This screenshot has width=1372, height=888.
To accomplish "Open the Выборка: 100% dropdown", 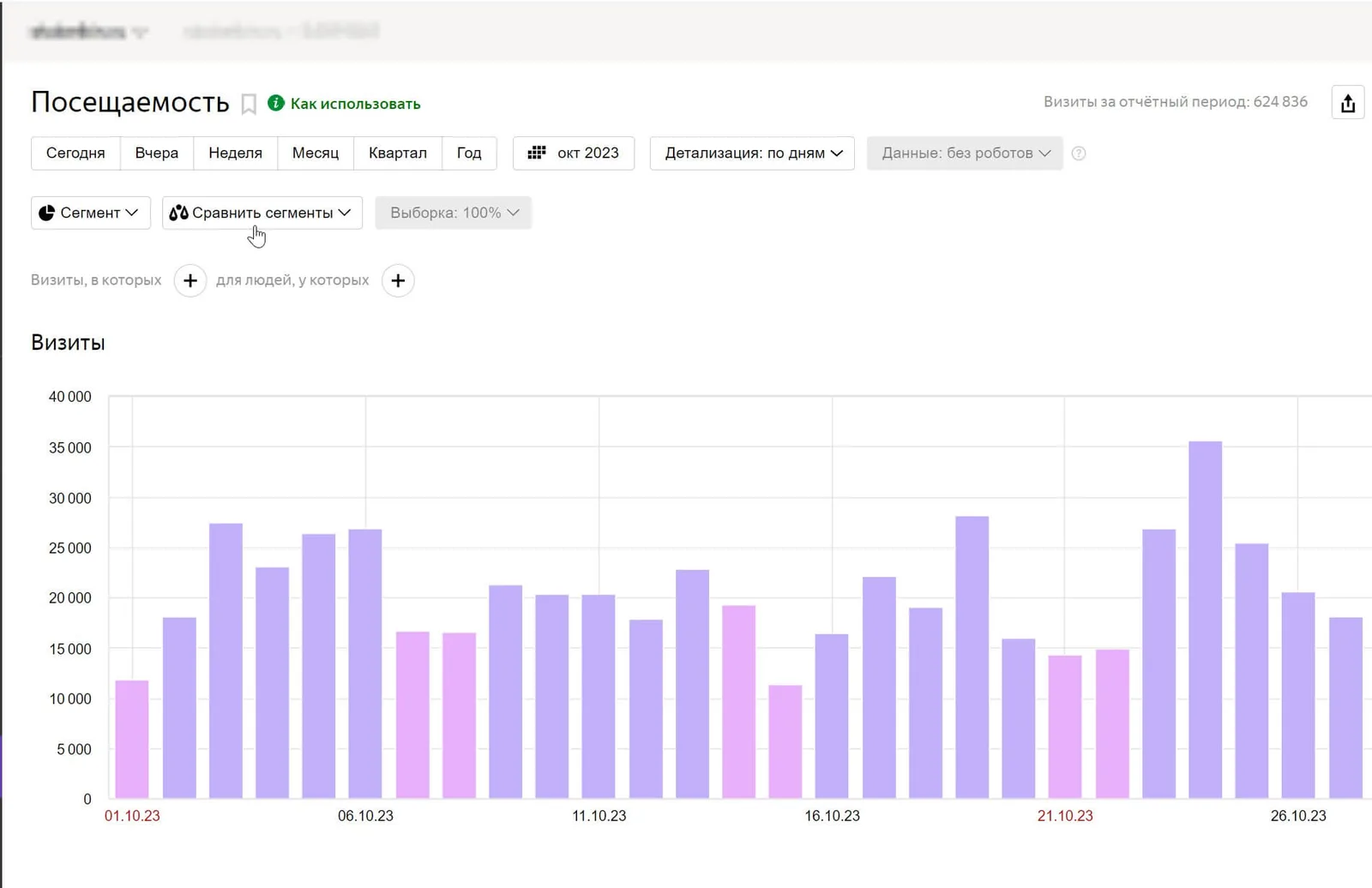I will point(453,213).
